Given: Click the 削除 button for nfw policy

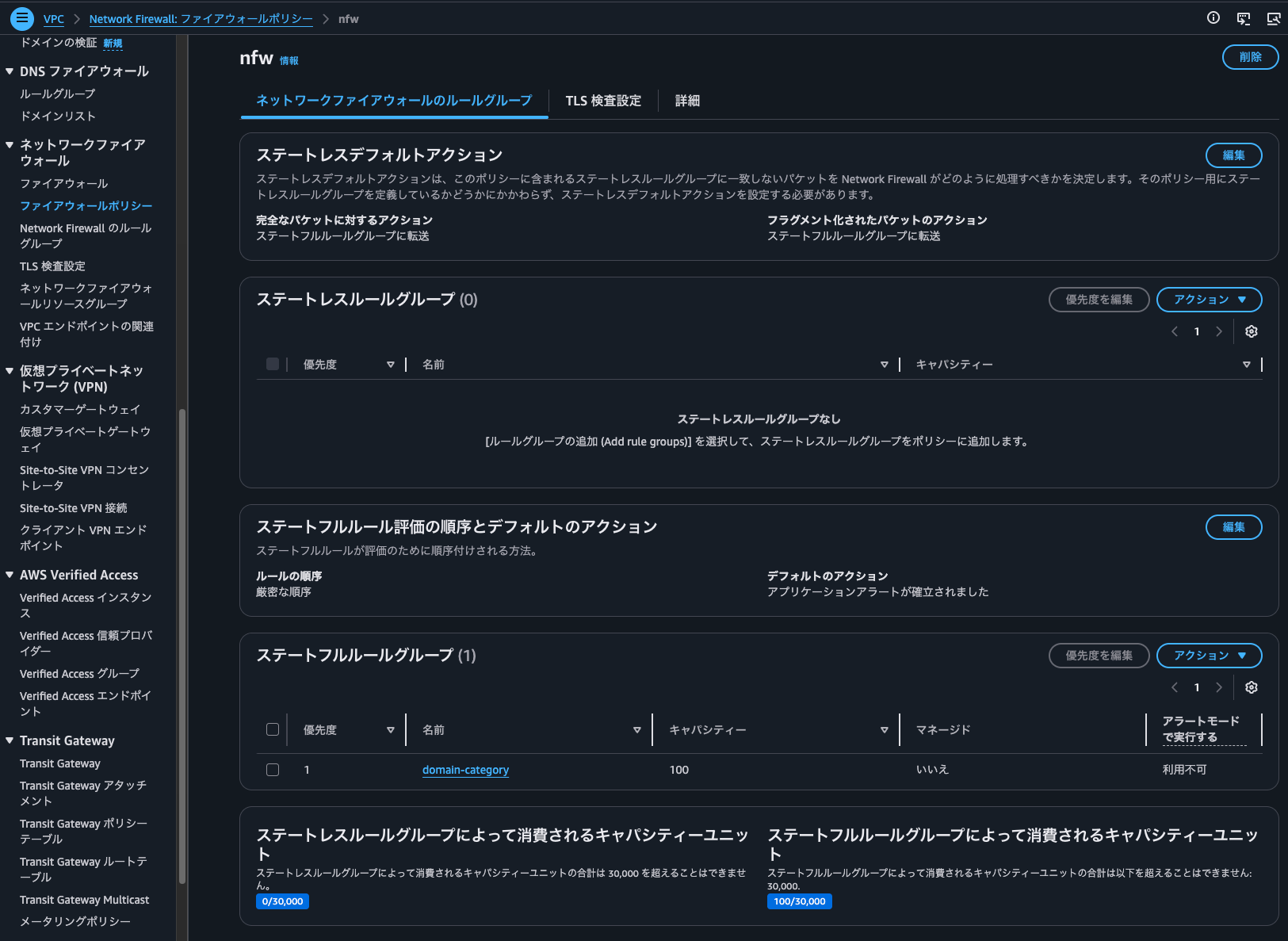Looking at the screenshot, I should (x=1250, y=57).
